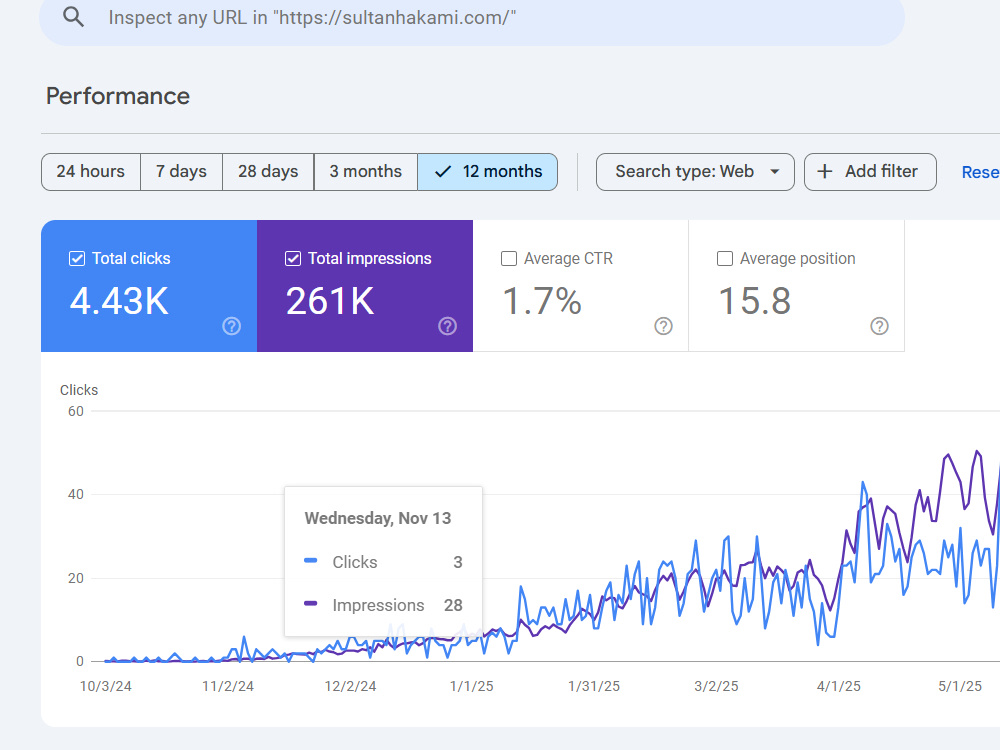Uncheck the Total impressions checkbox
This screenshot has height=750, width=1000.
click(293, 258)
